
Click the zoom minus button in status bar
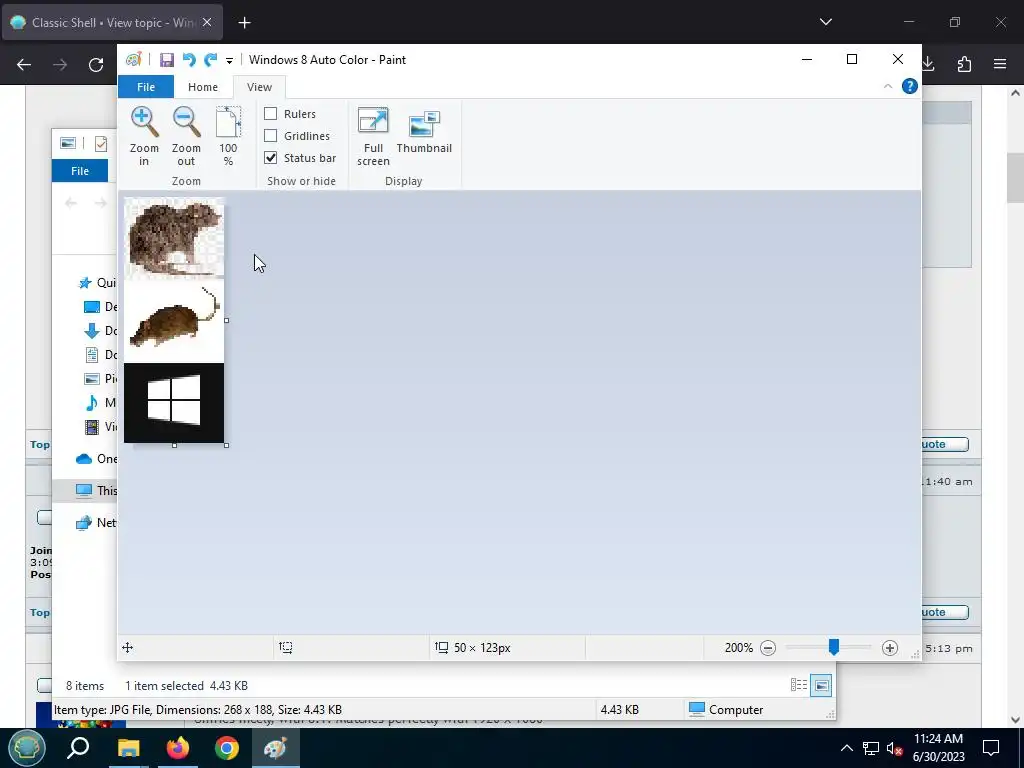tap(768, 648)
